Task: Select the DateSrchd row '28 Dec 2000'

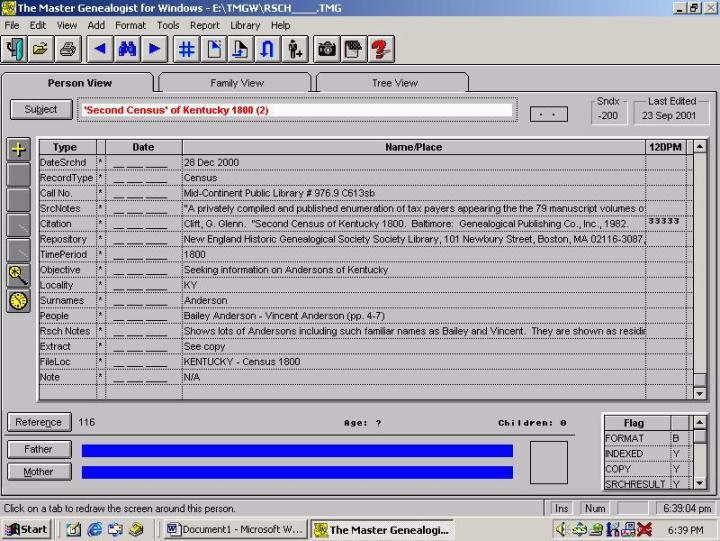Action: point(366,163)
